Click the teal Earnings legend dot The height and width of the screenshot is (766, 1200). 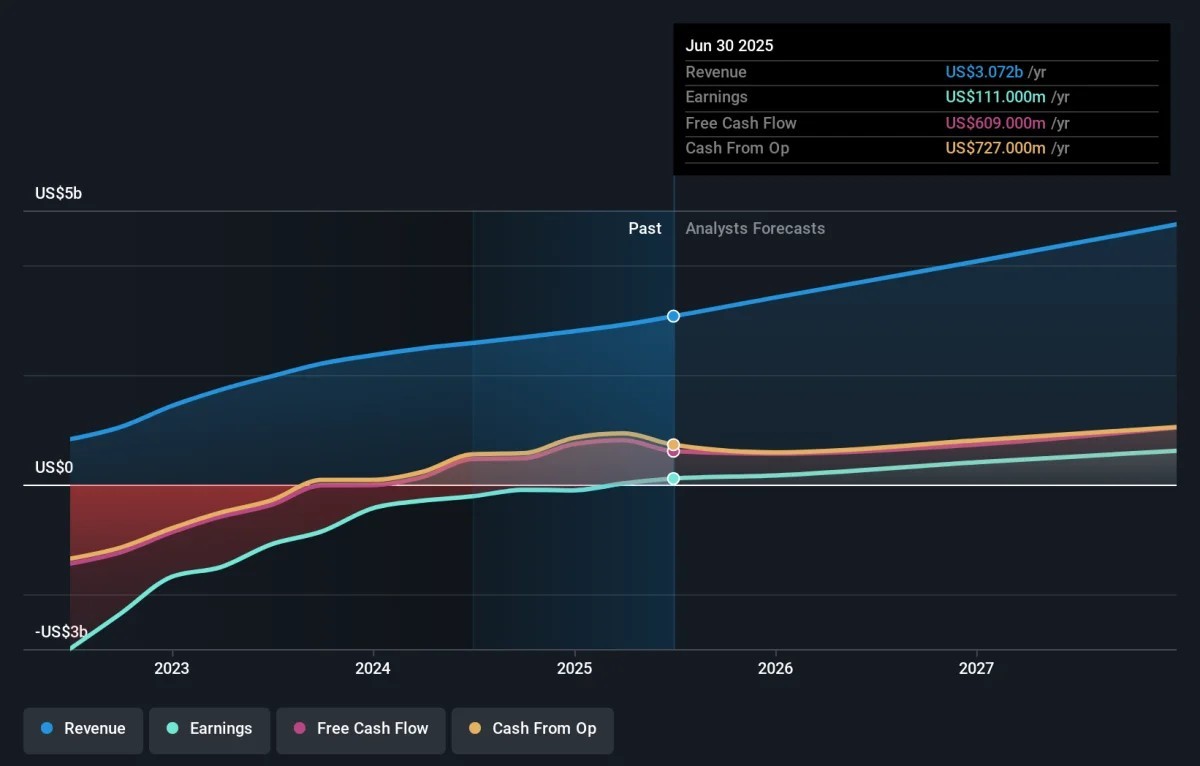tap(172, 729)
